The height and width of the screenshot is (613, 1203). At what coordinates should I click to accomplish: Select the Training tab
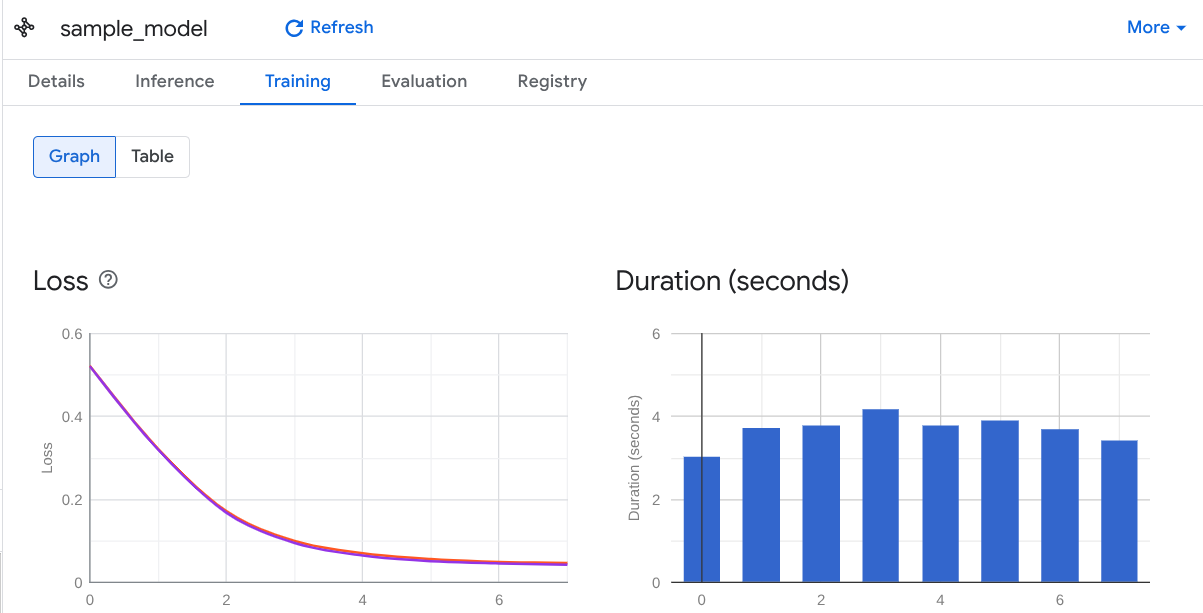point(298,82)
